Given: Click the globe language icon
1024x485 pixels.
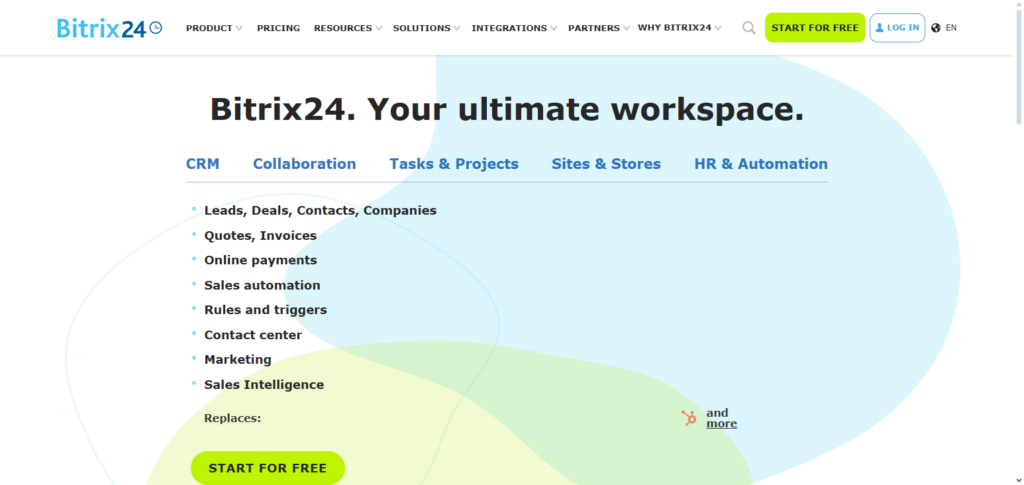Looking at the screenshot, I should [x=936, y=28].
